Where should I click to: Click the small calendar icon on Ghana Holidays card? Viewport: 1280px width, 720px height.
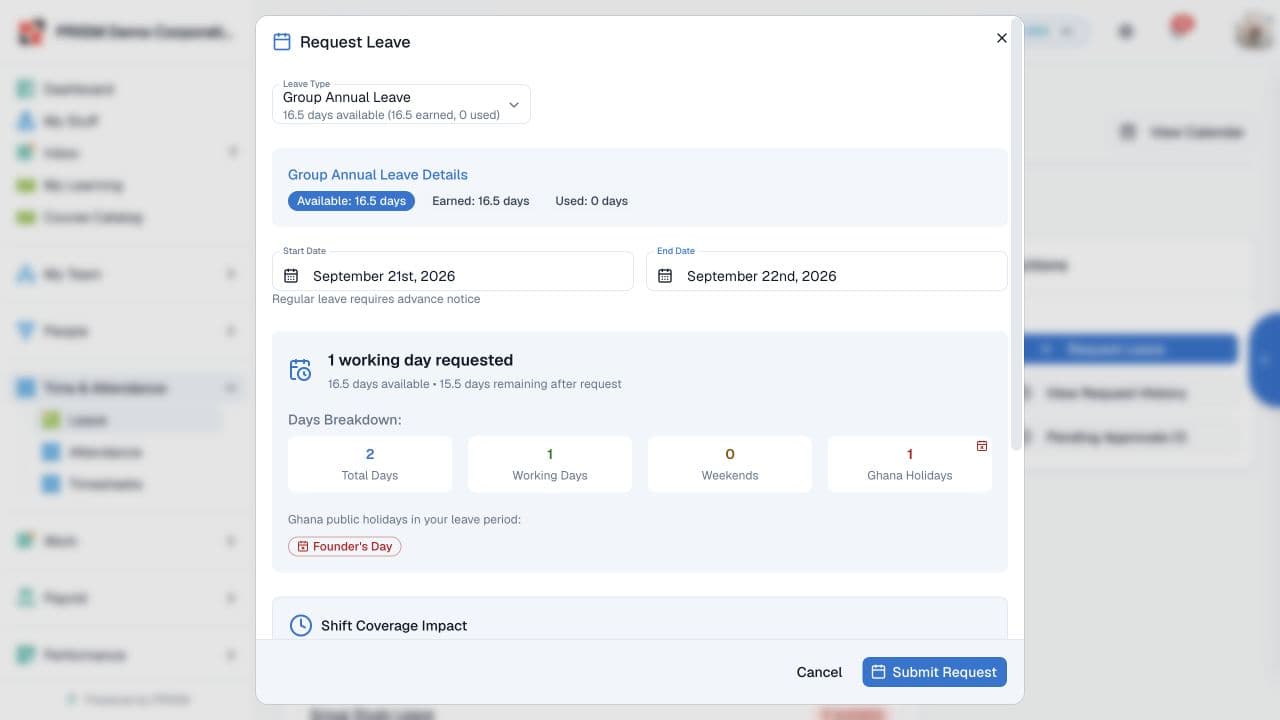pyautogui.click(x=982, y=446)
